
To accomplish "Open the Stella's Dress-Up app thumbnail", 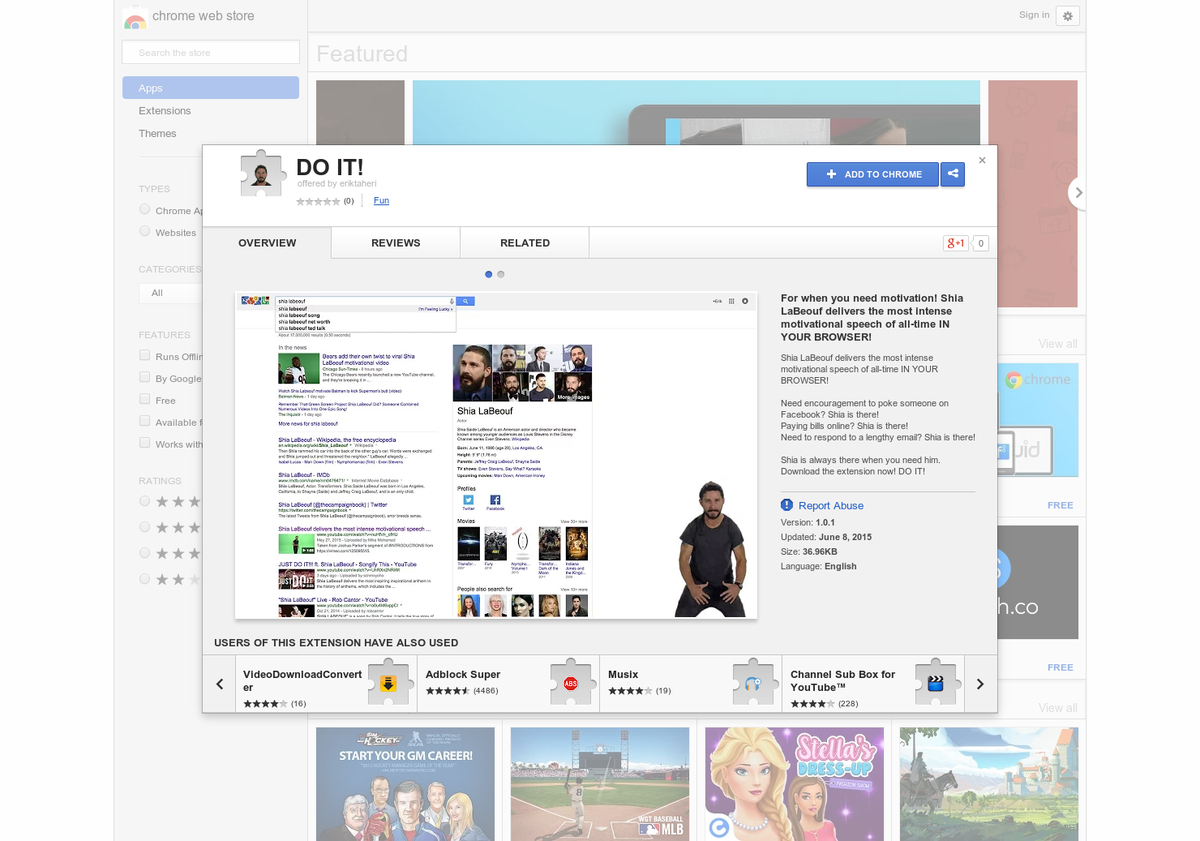I will (x=795, y=784).
